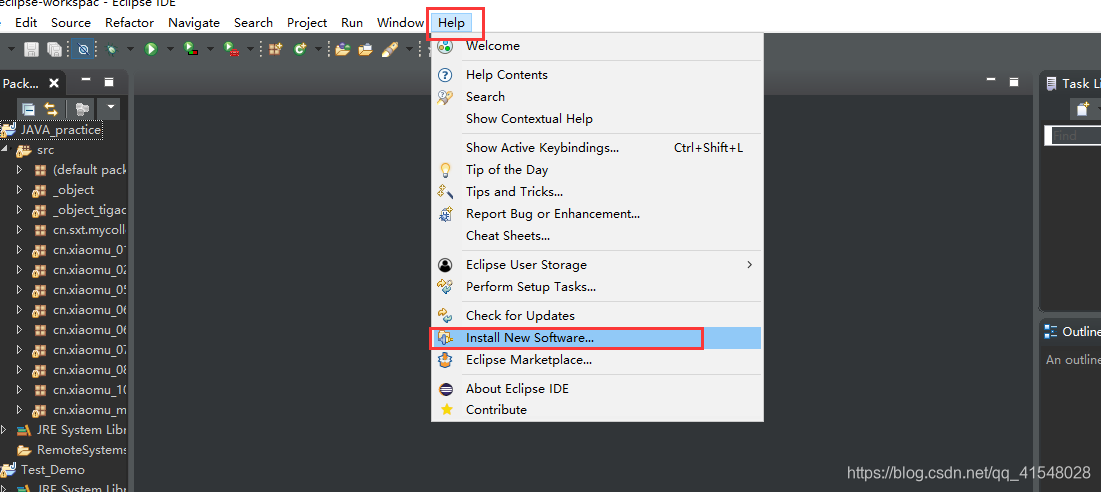The image size is (1101, 492).
Task: Open Package Explorer view menu arrow
Action: click(x=109, y=109)
